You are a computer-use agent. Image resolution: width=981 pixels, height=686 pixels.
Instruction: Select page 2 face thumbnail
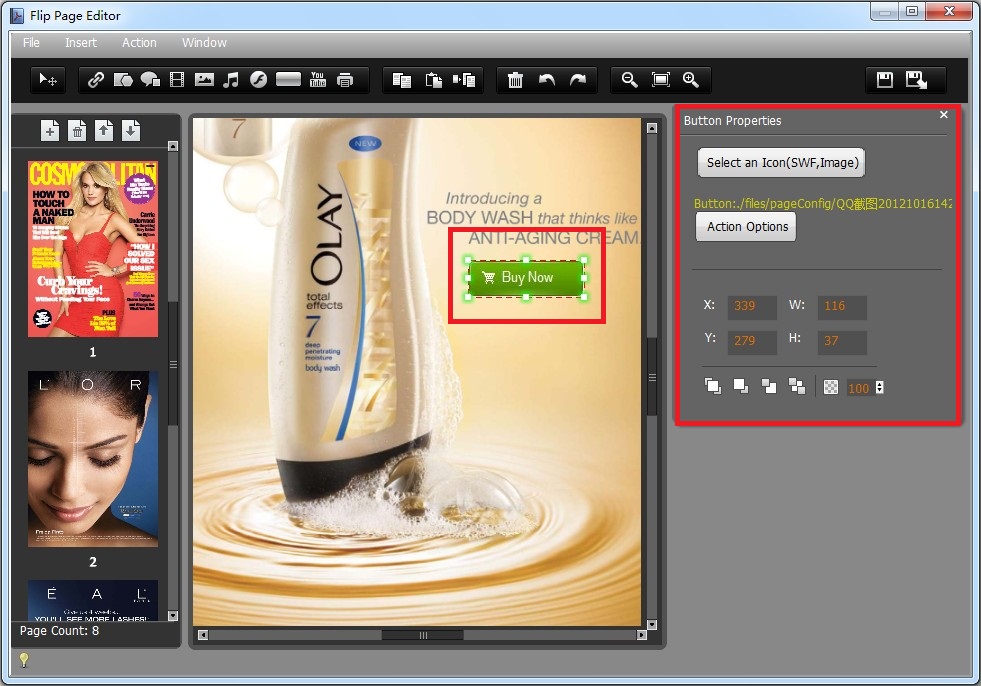[93, 459]
